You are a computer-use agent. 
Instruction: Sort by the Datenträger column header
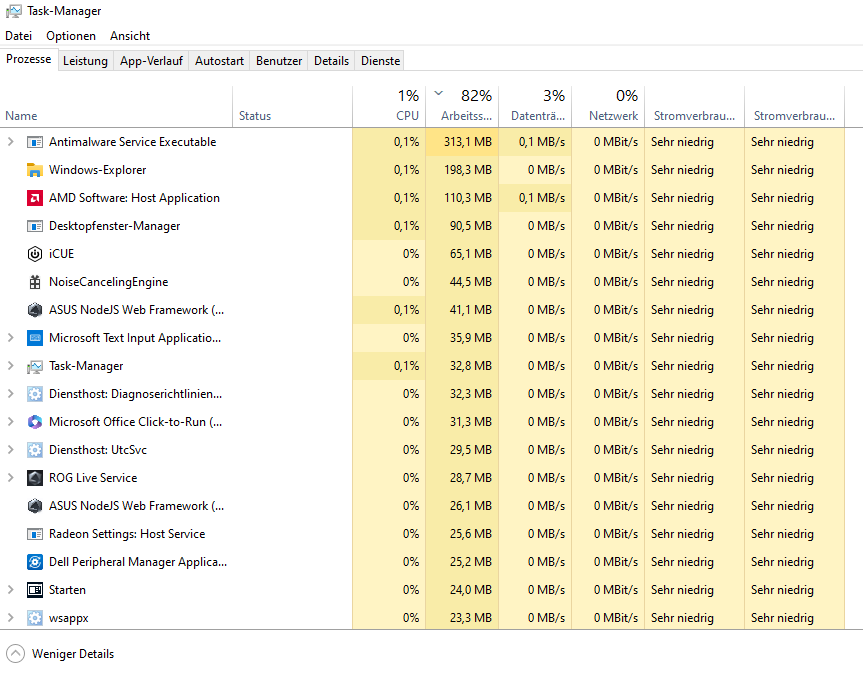(x=536, y=107)
